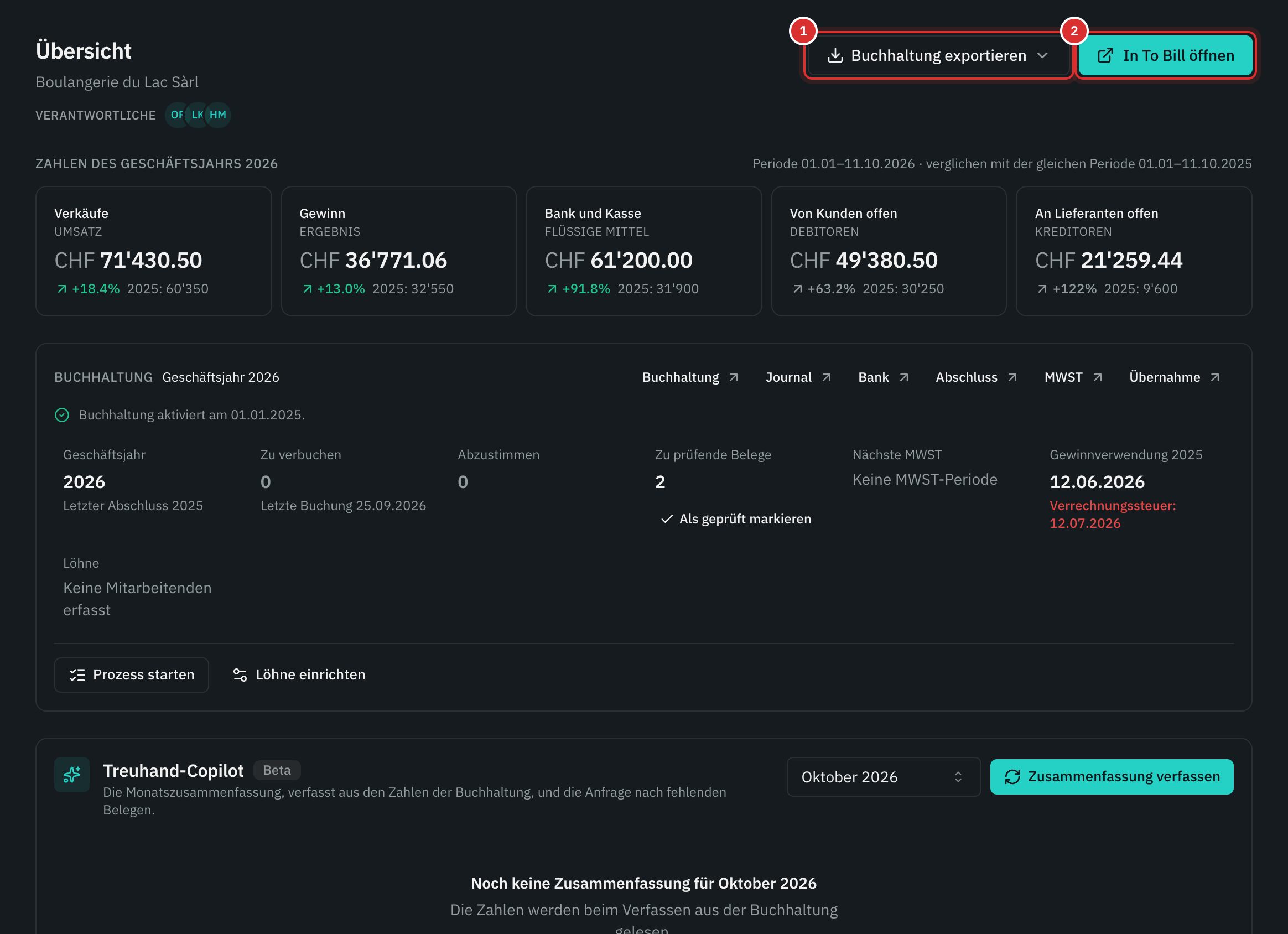Select the OF responsible avatar
1288x934 pixels.
[x=177, y=115]
